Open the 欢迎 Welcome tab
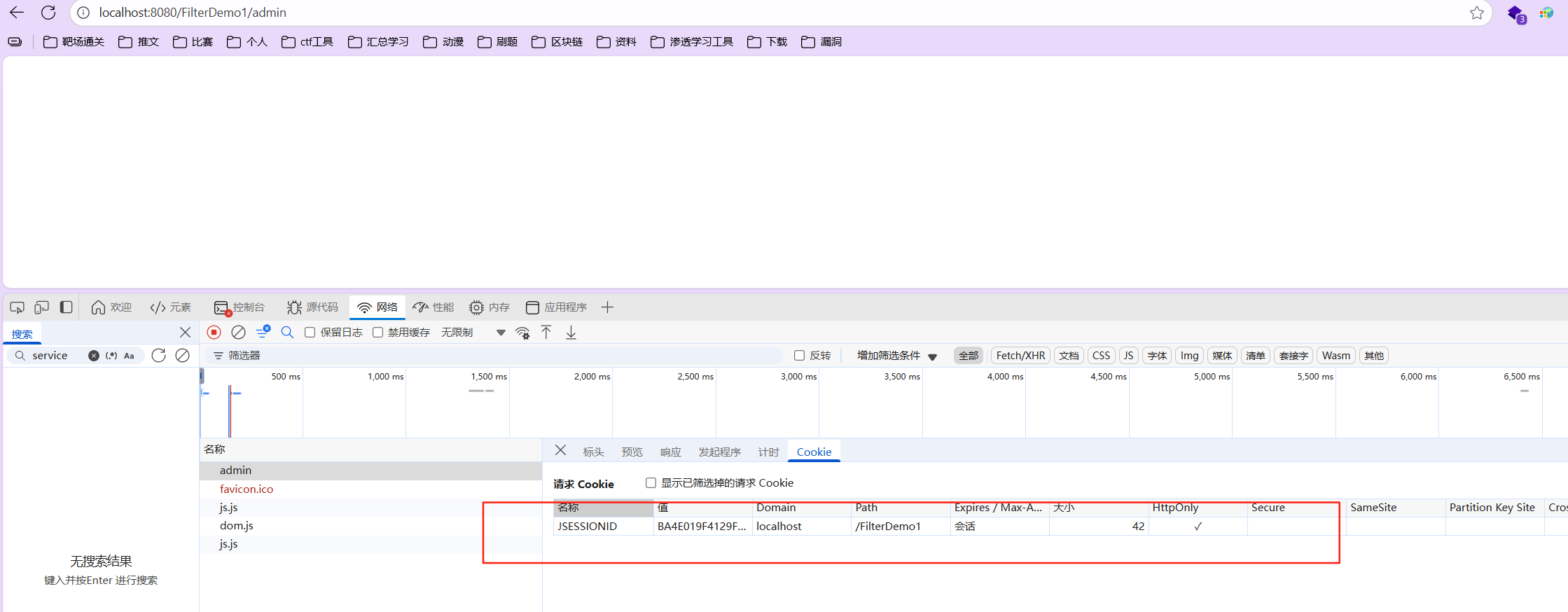Screen dimensions: 1568x612 click(x=111, y=307)
